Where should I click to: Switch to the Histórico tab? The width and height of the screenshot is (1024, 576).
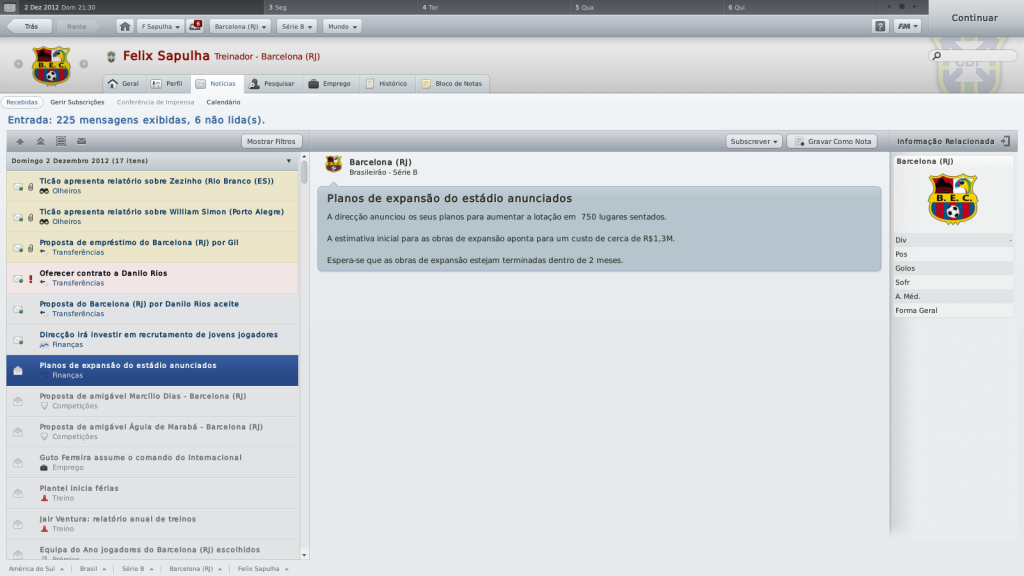tap(387, 84)
